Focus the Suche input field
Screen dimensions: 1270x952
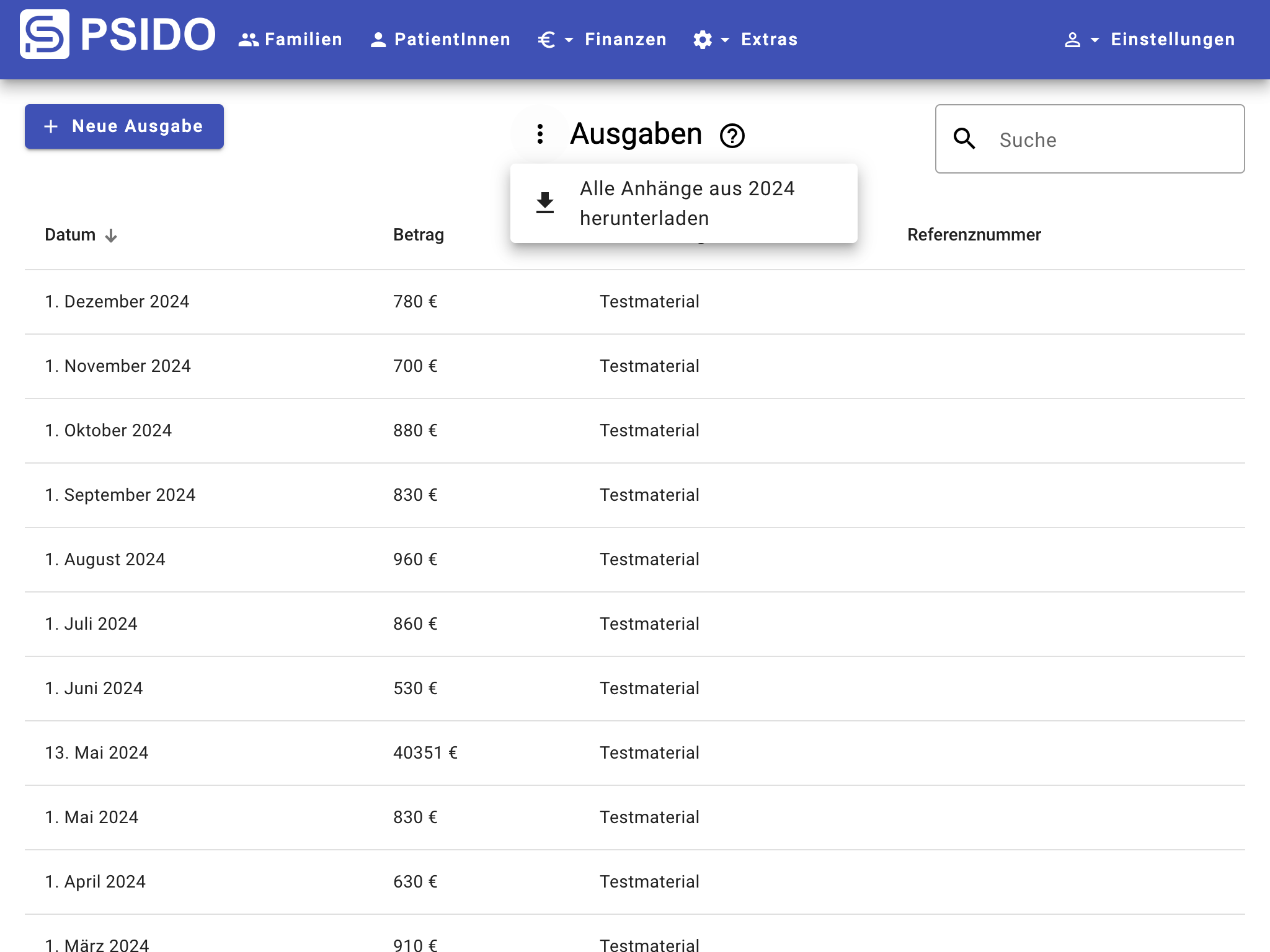[1090, 139]
